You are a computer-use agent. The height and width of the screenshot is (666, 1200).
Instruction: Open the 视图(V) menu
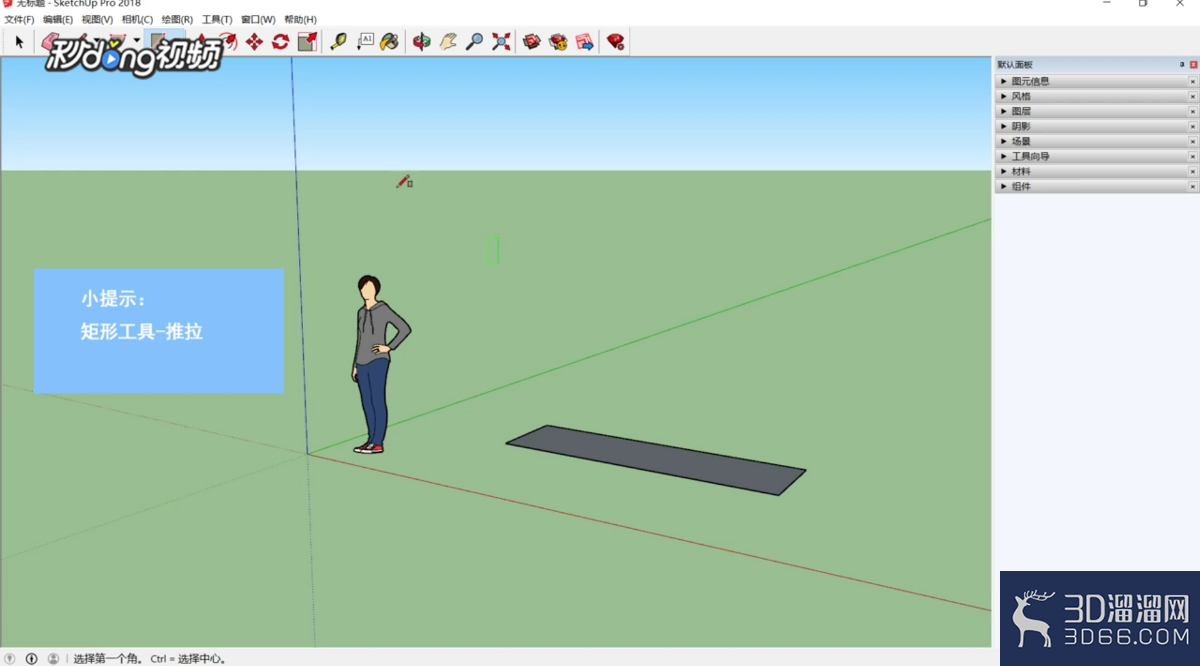point(97,20)
